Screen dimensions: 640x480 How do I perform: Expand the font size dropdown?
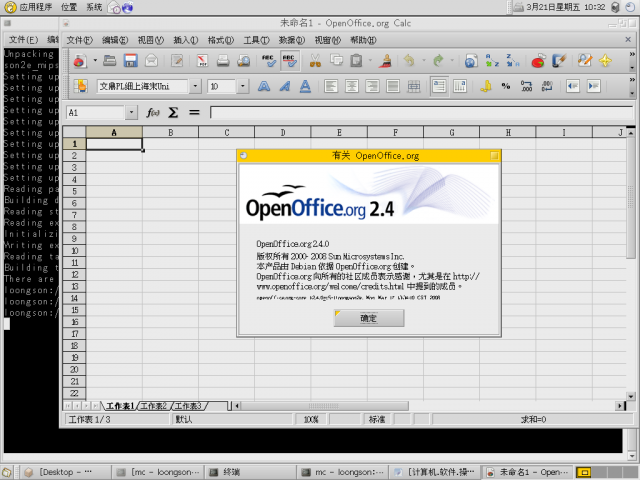(x=243, y=87)
